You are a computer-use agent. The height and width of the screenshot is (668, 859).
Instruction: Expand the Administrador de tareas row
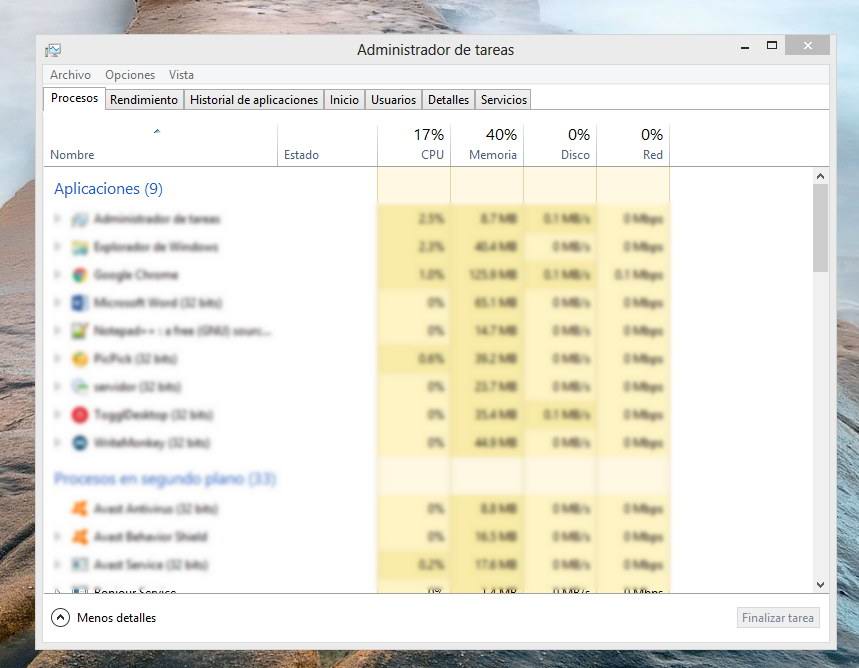click(x=57, y=219)
